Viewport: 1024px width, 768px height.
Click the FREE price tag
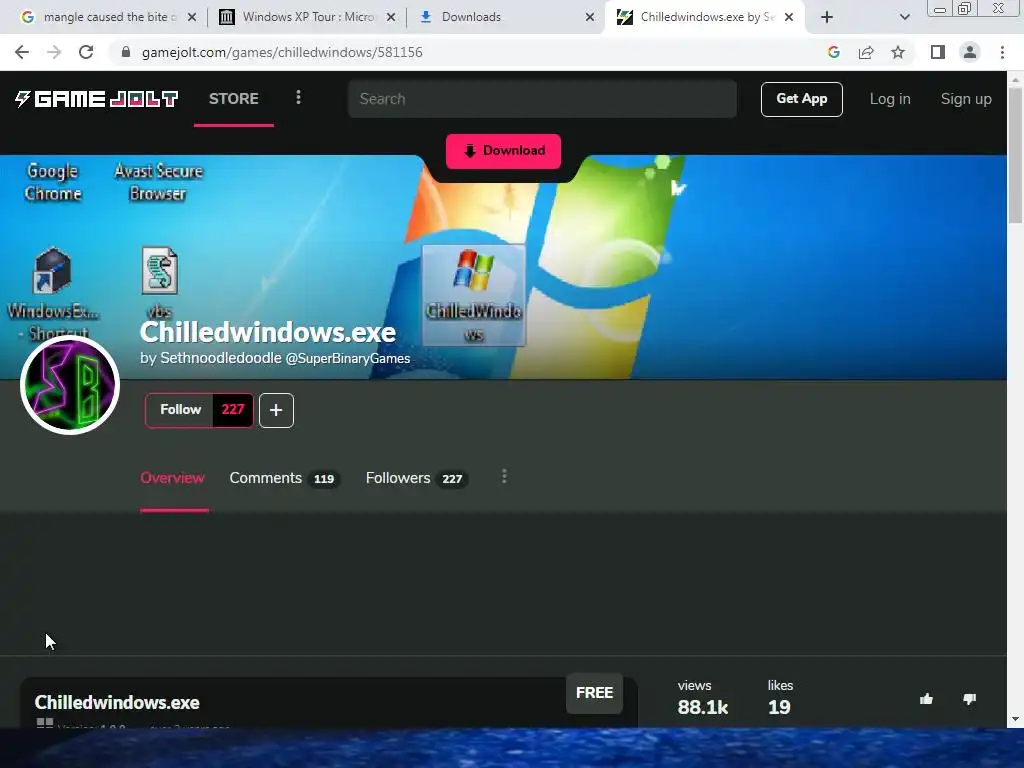click(x=594, y=693)
